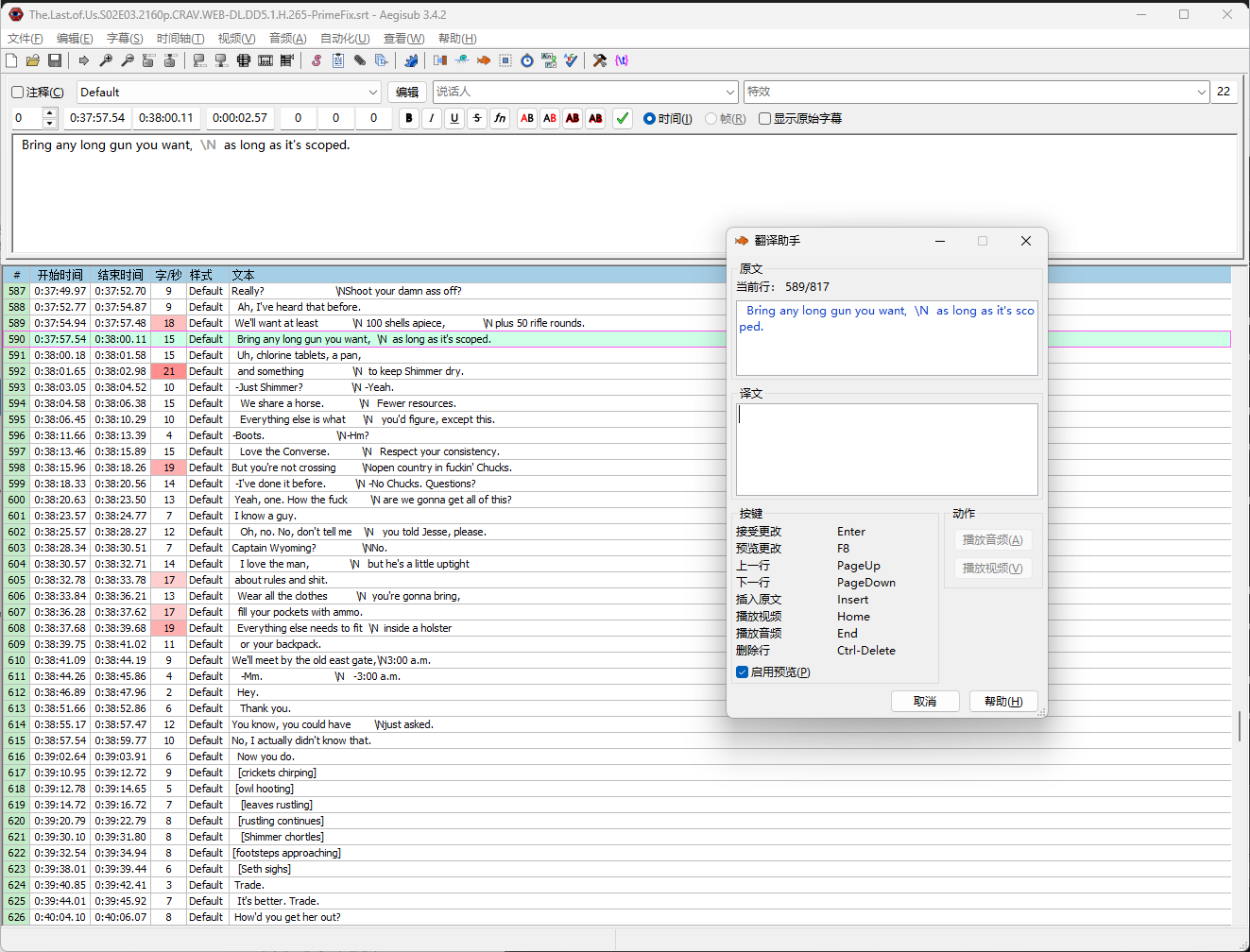1250x952 pixels.
Task: Open the 字幕 menu
Action: [x=125, y=39]
